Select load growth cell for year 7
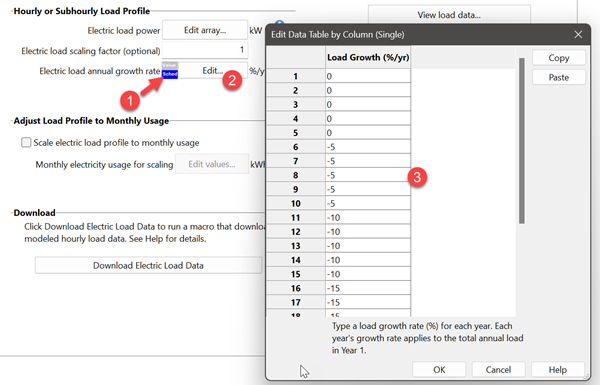The height and width of the screenshot is (385, 600). 368,161
